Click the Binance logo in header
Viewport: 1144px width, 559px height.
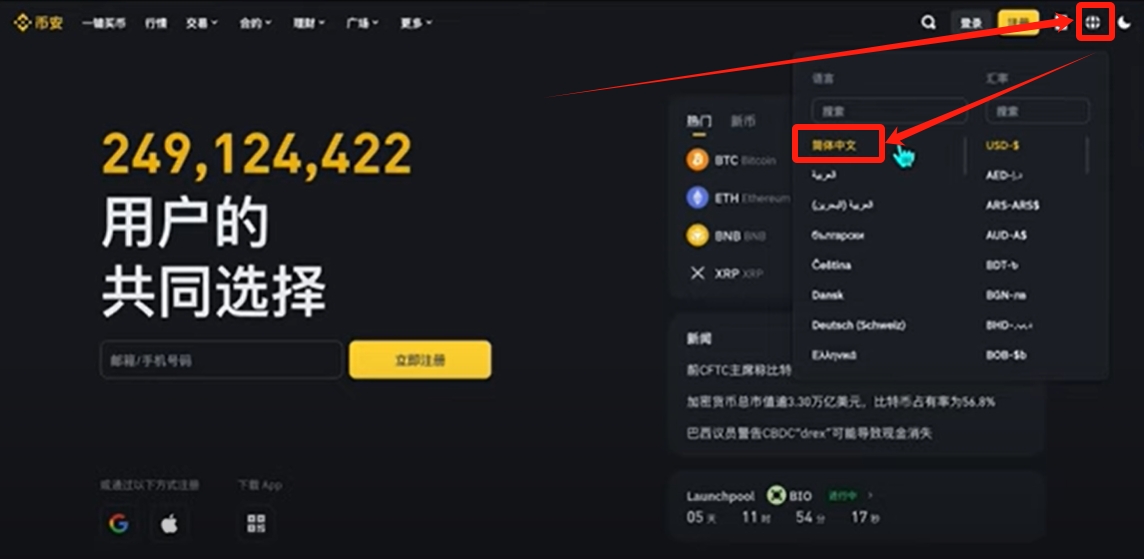[x=39, y=23]
